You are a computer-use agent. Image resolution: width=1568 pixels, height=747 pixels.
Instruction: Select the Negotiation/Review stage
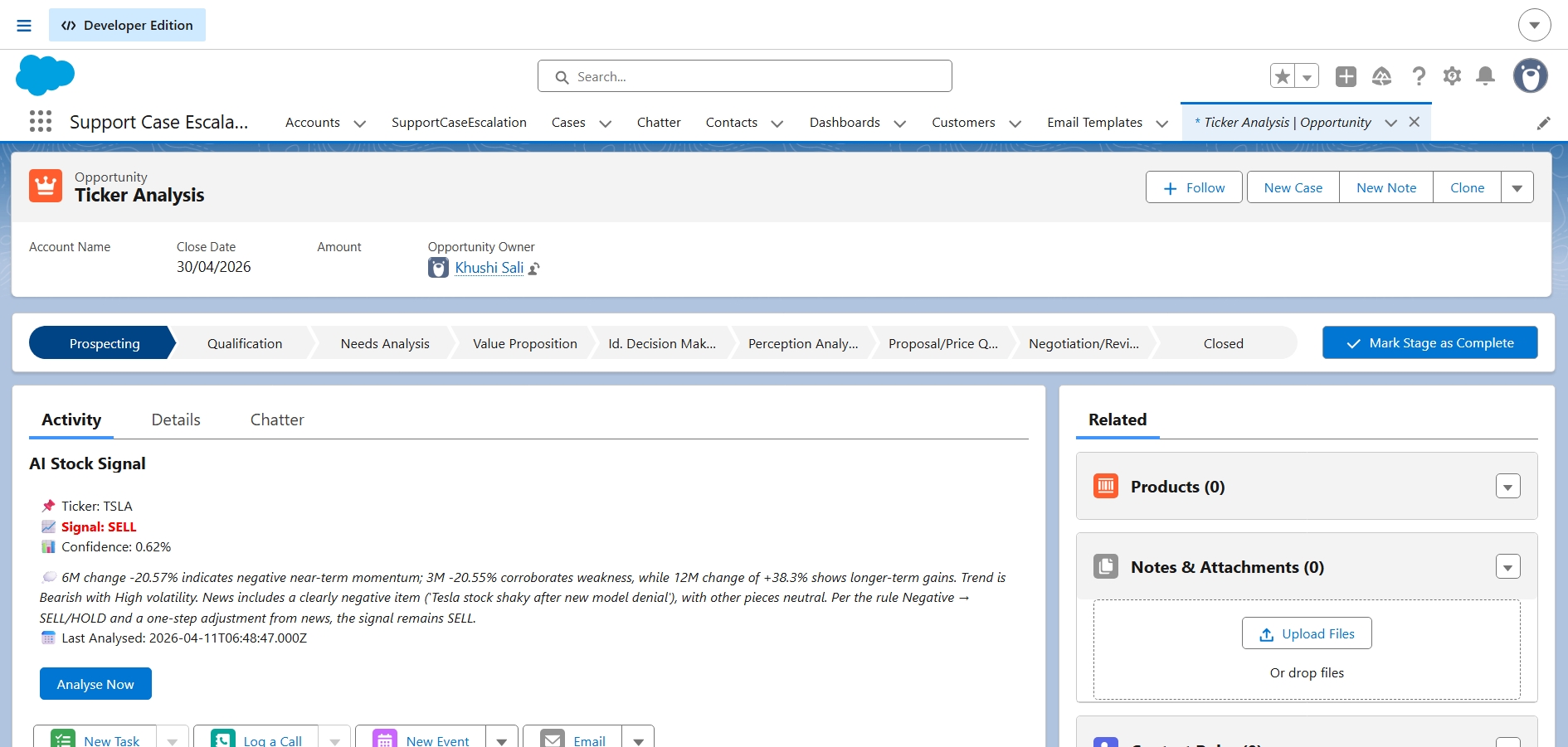(1083, 343)
